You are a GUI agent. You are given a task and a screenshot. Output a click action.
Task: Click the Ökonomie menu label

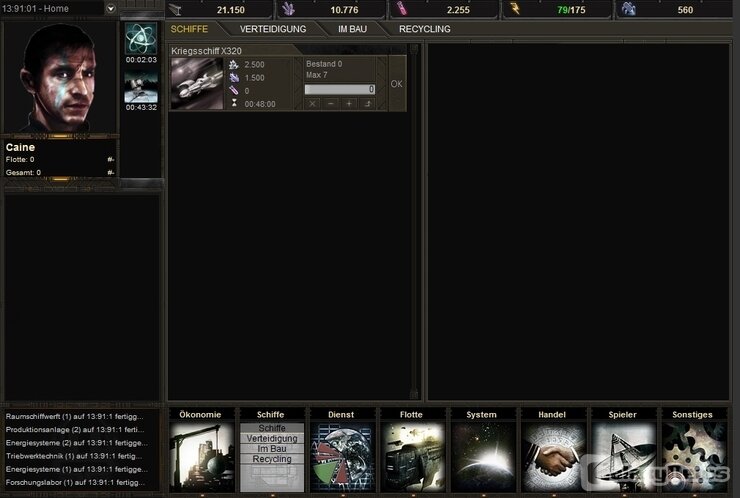(200, 415)
